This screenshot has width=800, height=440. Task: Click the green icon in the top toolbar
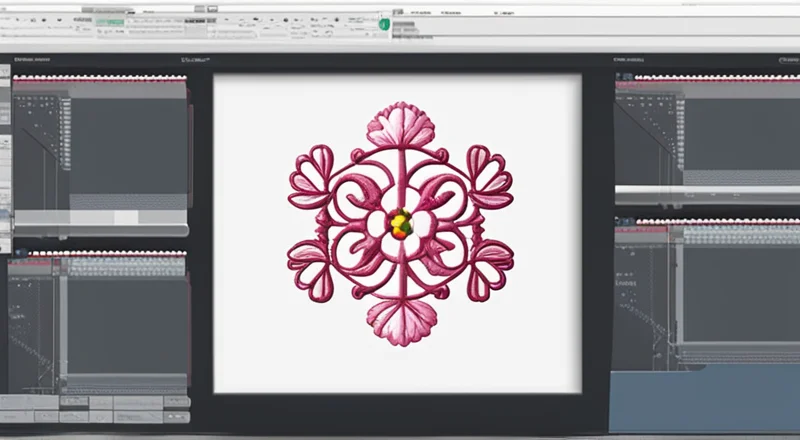tap(385, 22)
